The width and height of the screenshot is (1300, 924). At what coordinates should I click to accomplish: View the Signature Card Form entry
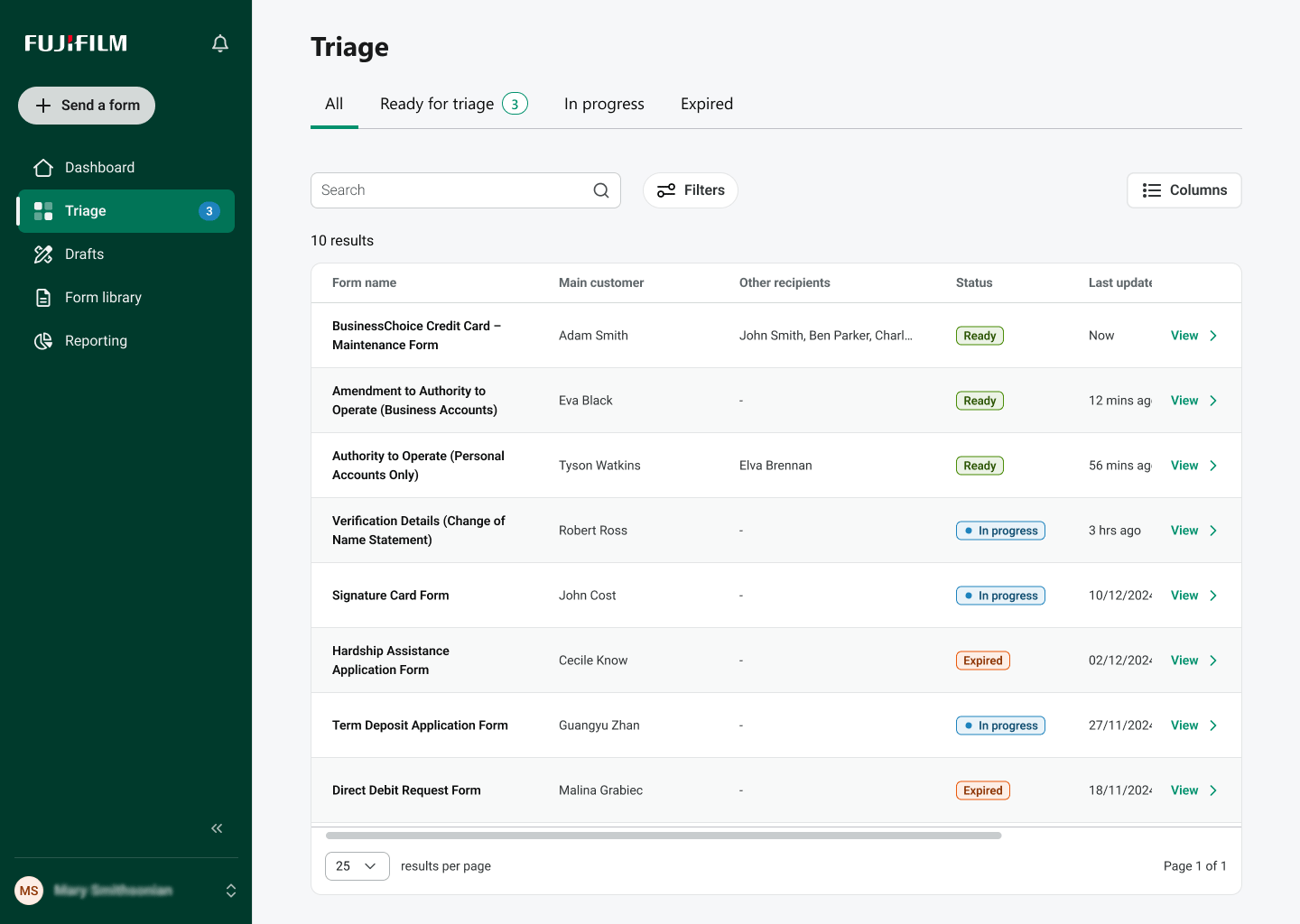pyautogui.click(x=1184, y=595)
